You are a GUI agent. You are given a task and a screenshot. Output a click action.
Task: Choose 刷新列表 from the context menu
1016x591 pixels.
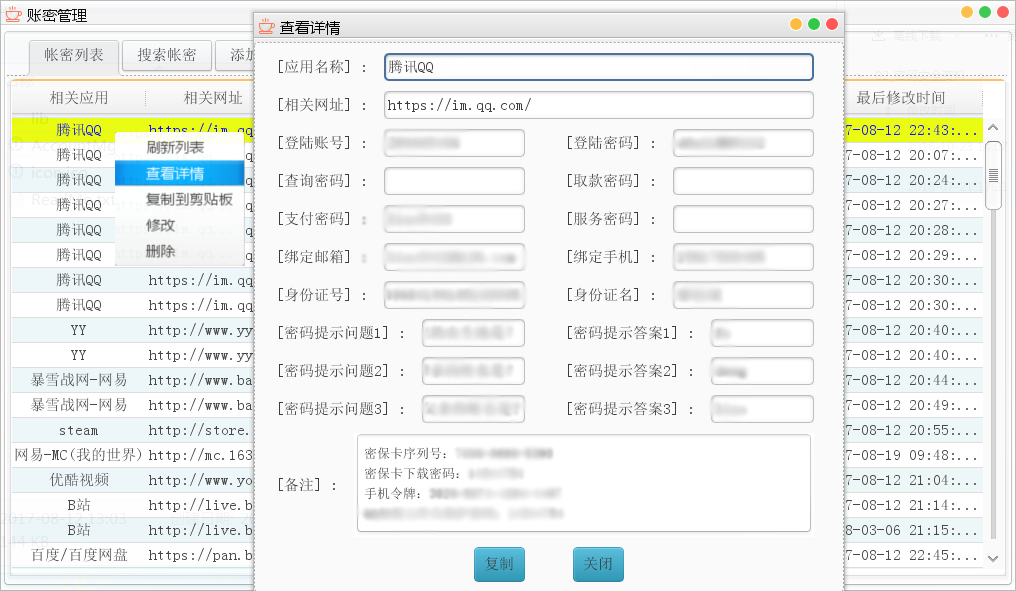(179, 148)
